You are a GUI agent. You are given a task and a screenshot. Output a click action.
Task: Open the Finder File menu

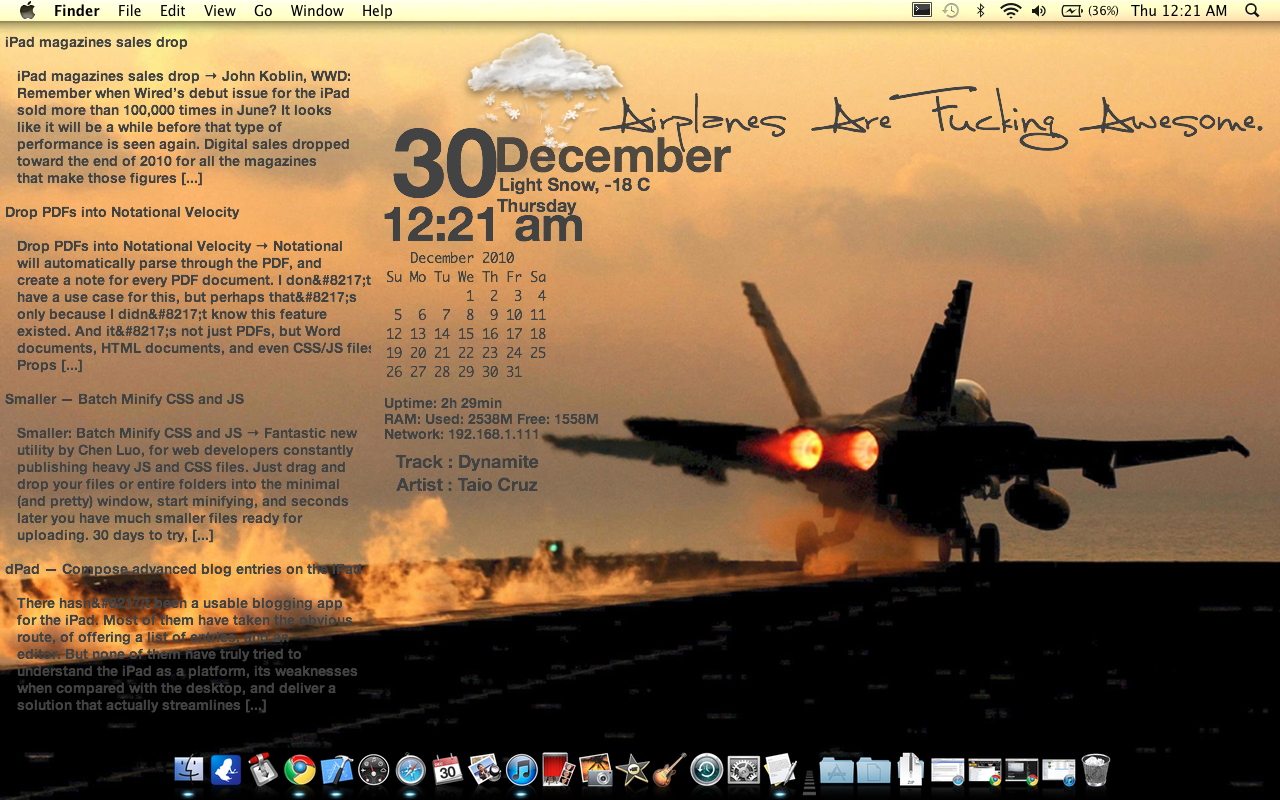click(x=129, y=11)
